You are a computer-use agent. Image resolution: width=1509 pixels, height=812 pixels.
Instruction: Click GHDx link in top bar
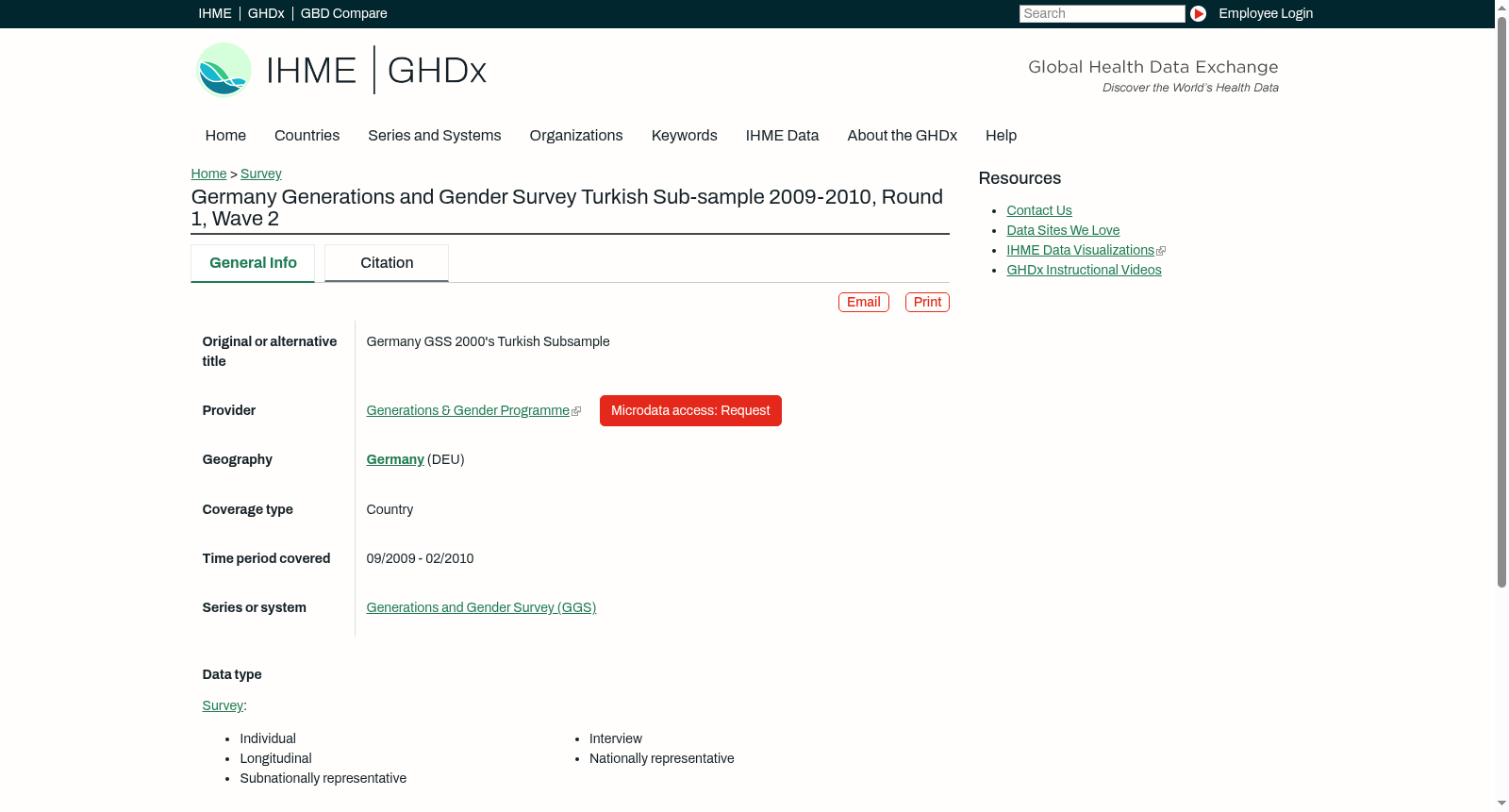(x=266, y=13)
